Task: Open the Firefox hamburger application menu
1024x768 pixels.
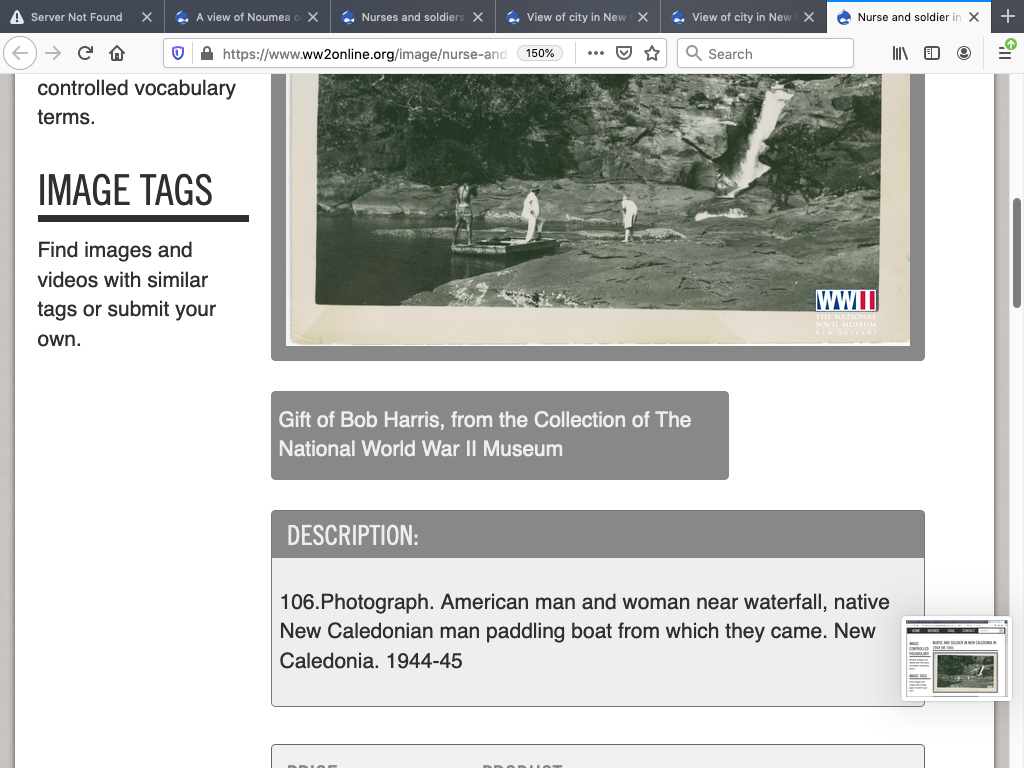Action: (1005, 54)
